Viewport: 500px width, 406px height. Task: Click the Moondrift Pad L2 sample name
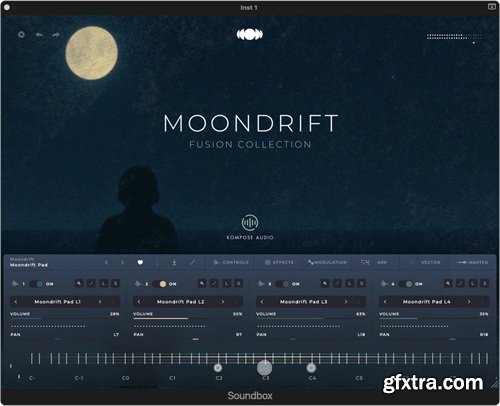click(181, 302)
